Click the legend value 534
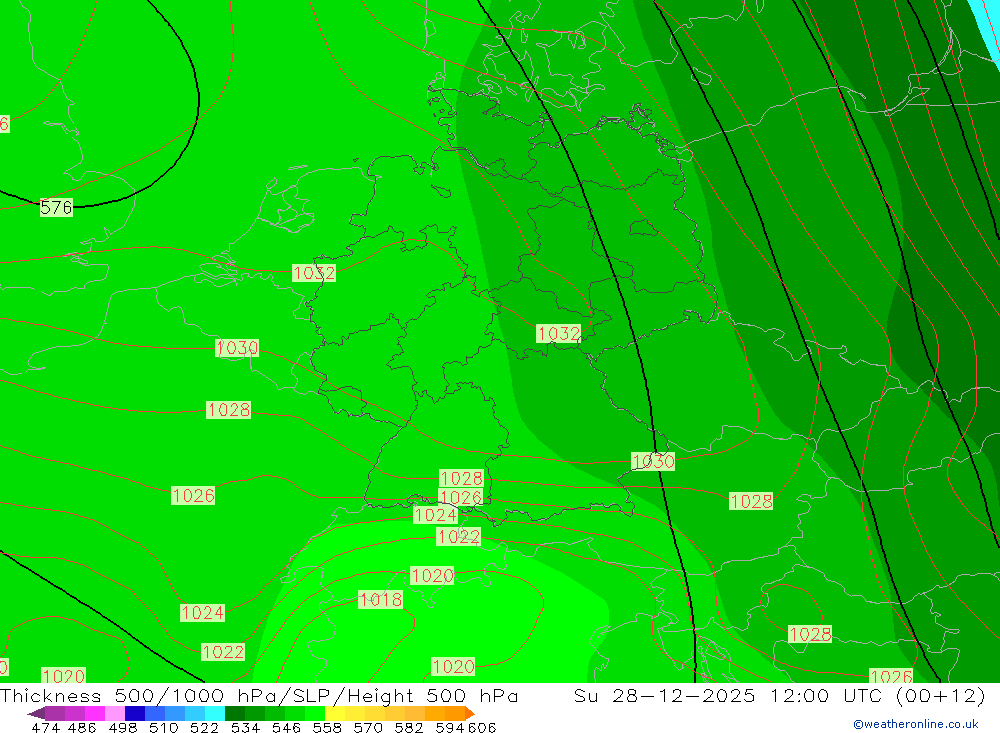Screen dimensions: 1000x733 (246, 727)
